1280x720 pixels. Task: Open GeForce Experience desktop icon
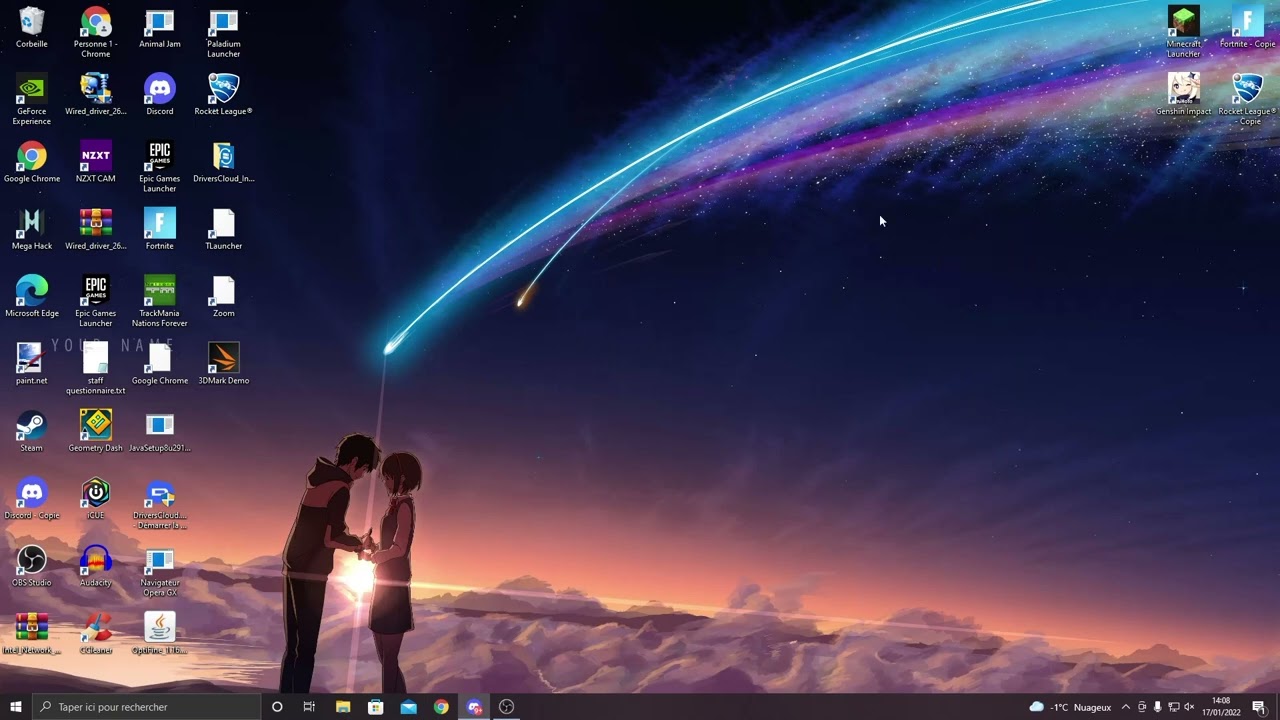31,99
